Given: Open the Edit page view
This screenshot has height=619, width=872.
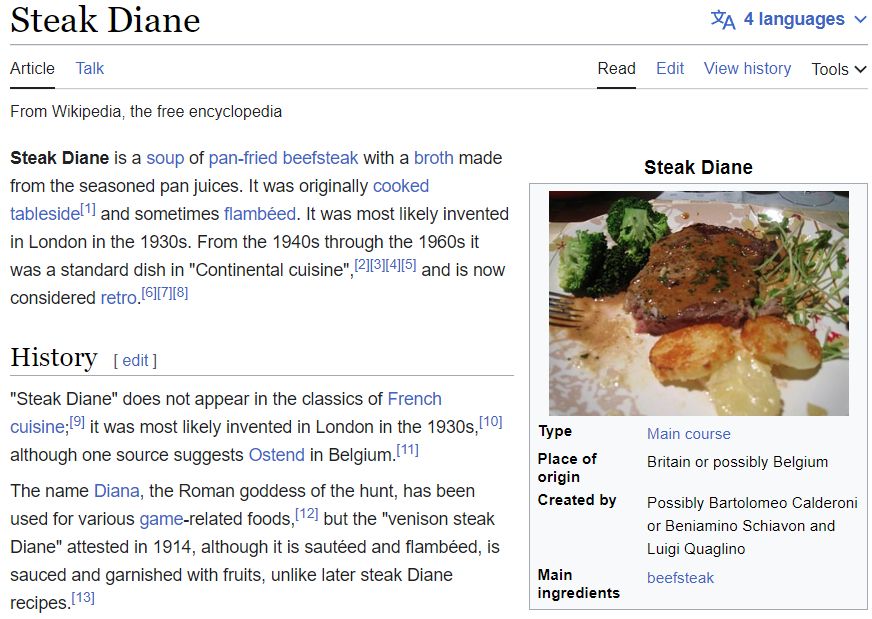Looking at the screenshot, I should tap(670, 68).
